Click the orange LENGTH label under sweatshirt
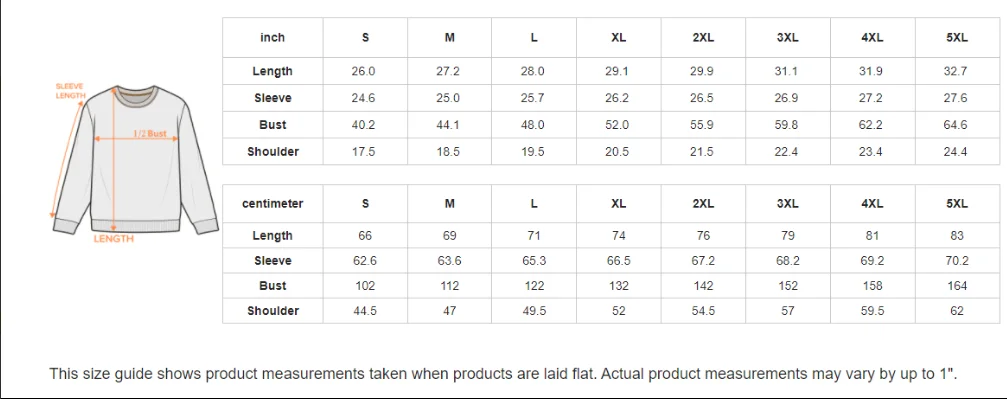1007x399 pixels. [114, 239]
